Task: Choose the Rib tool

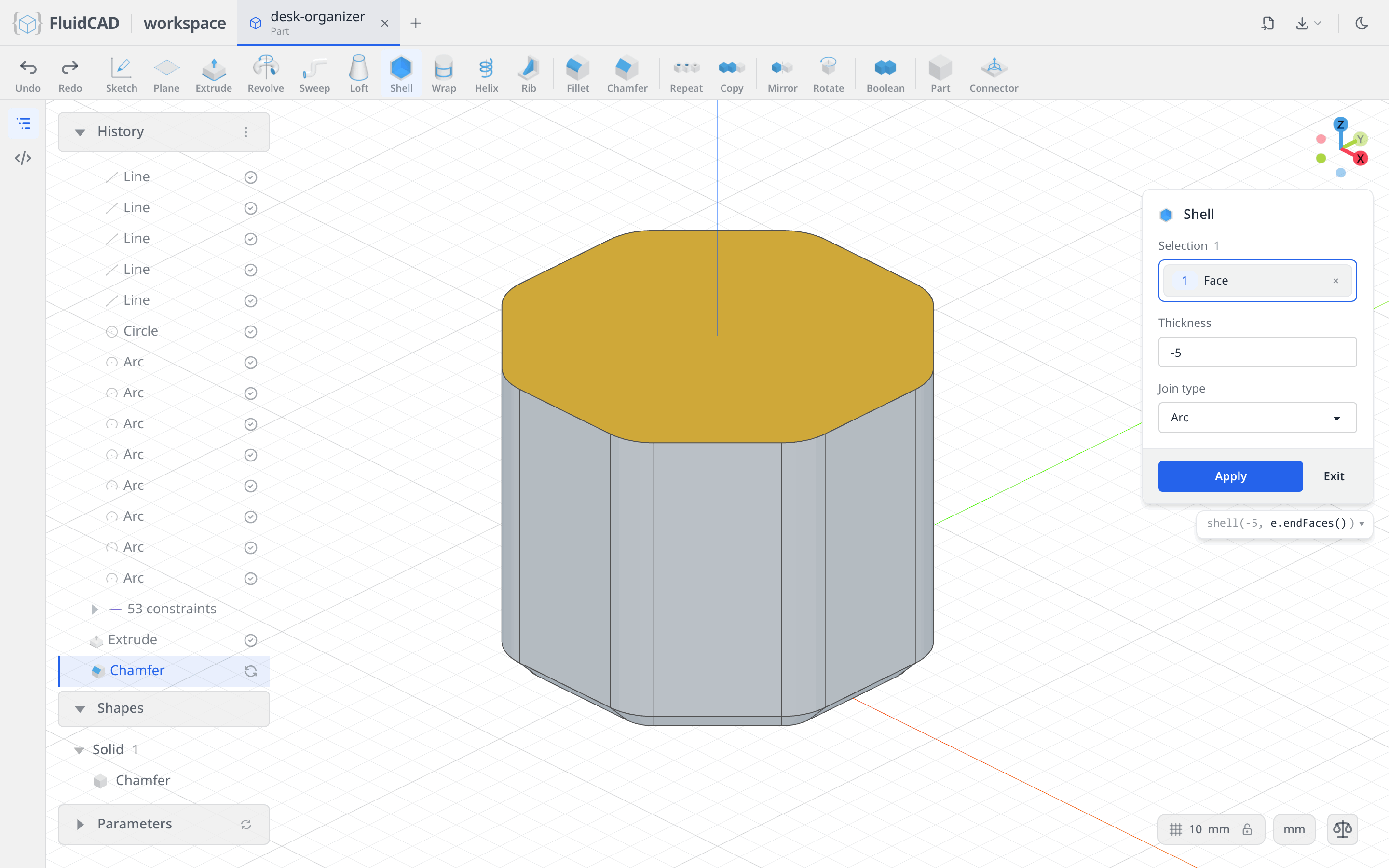Action: [x=529, y=74]
